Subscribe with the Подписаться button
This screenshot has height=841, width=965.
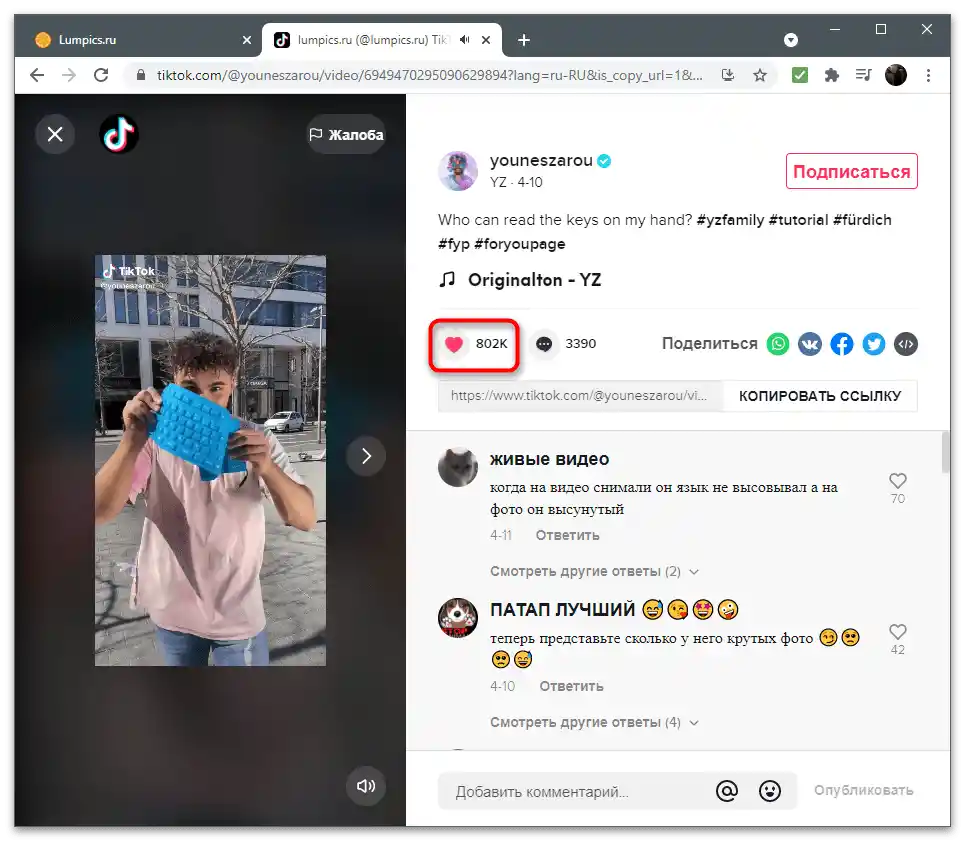pos(852,172)
